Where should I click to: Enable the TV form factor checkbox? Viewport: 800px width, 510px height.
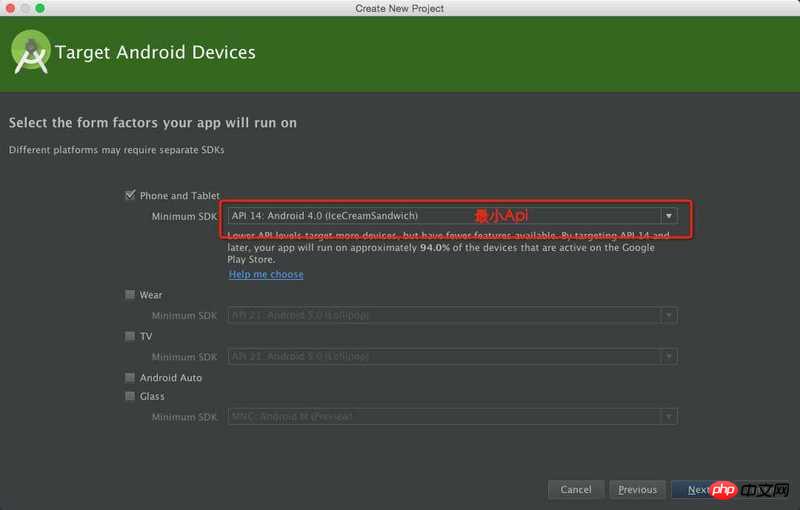(x=130, y=337)
